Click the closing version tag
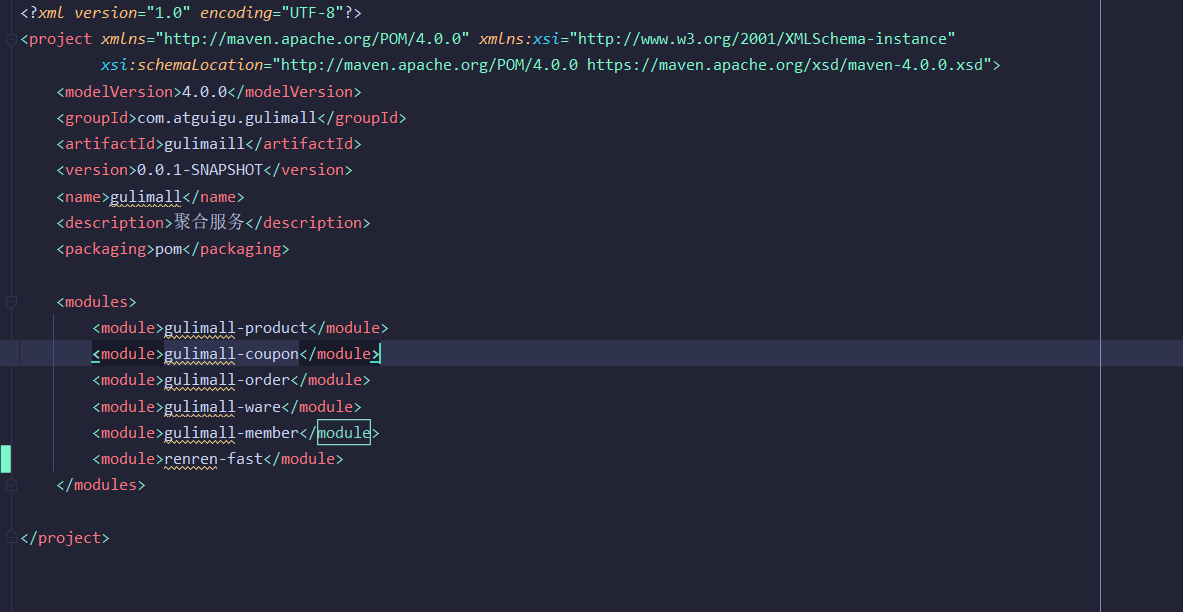This screenshot has height=612, width=1183. 308,171
